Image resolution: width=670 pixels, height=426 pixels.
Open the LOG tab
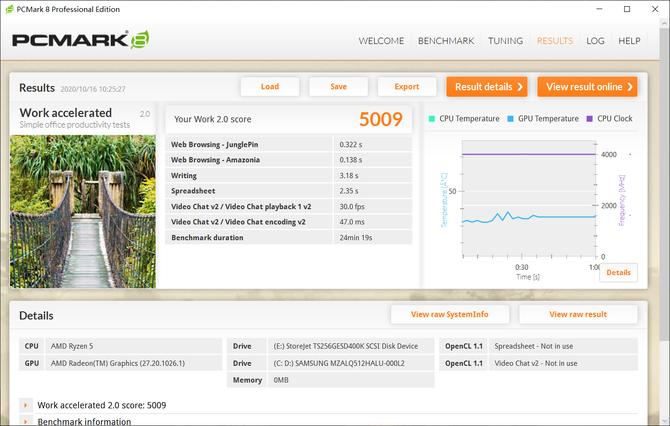595,41
